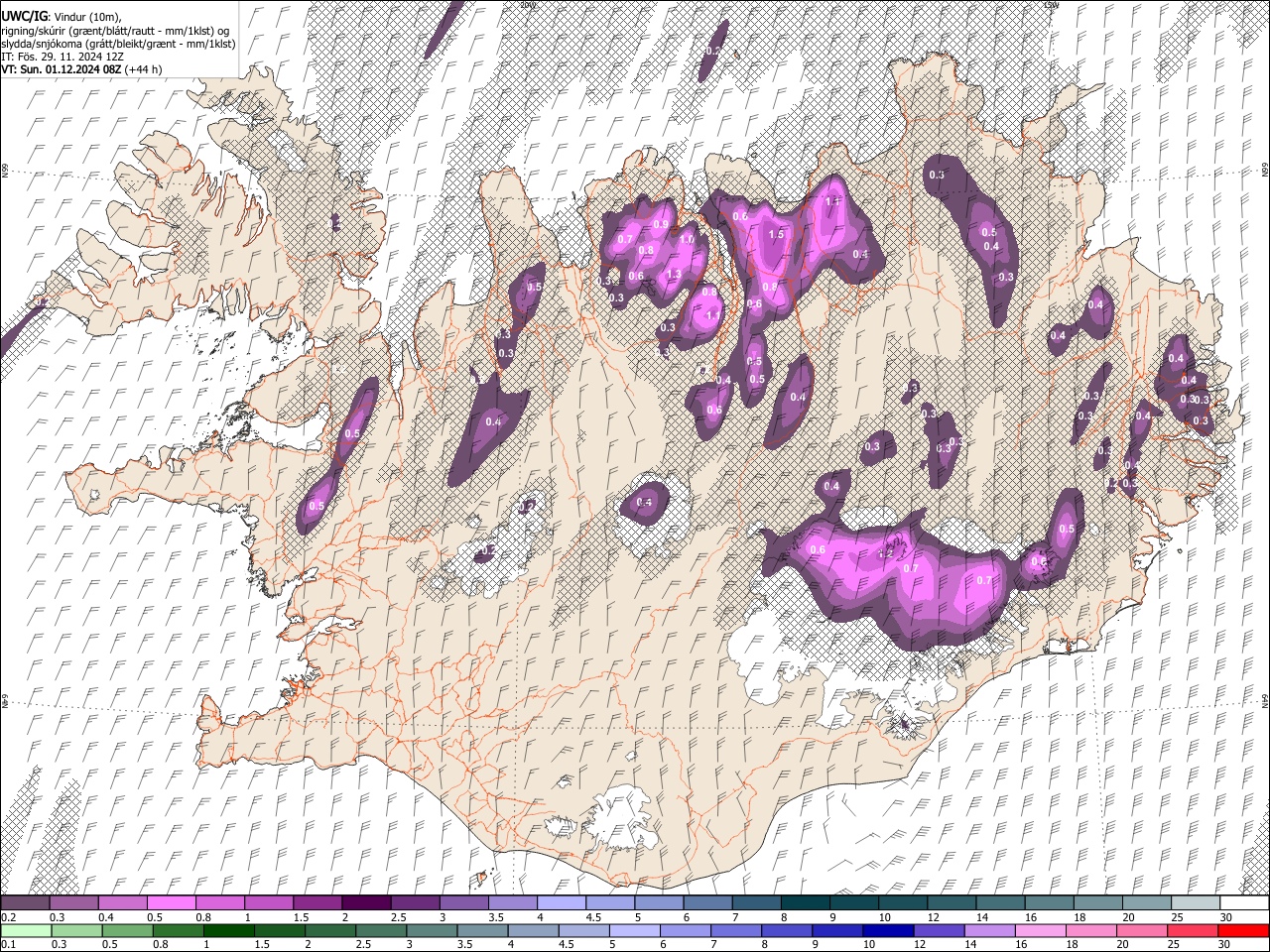Click the '0.2' label under the purple scale

[8, 918]
